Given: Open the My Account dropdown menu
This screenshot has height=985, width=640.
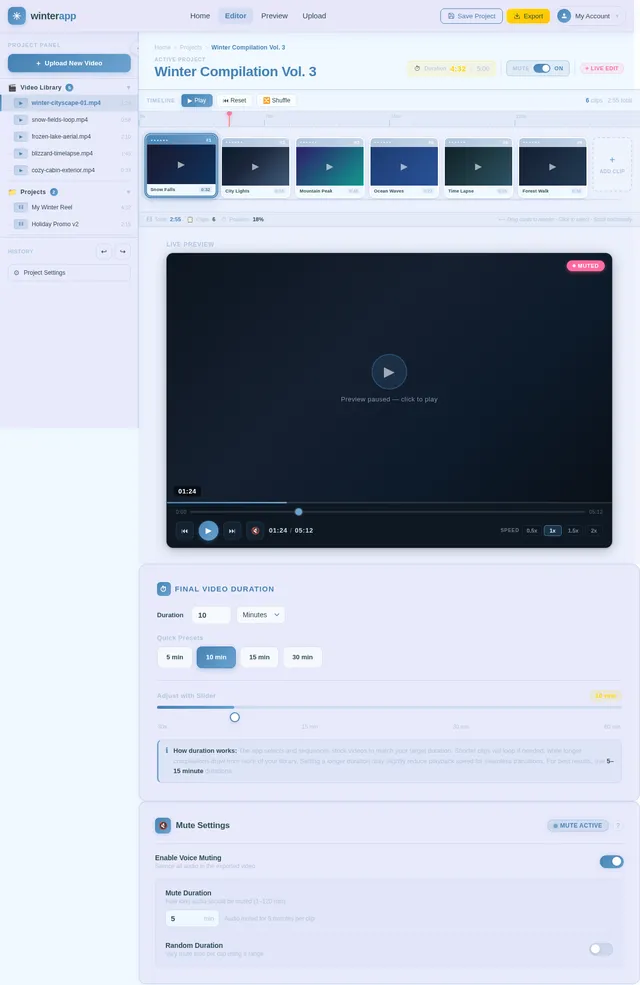Looking at the screenshot, I should pos(589,16).
